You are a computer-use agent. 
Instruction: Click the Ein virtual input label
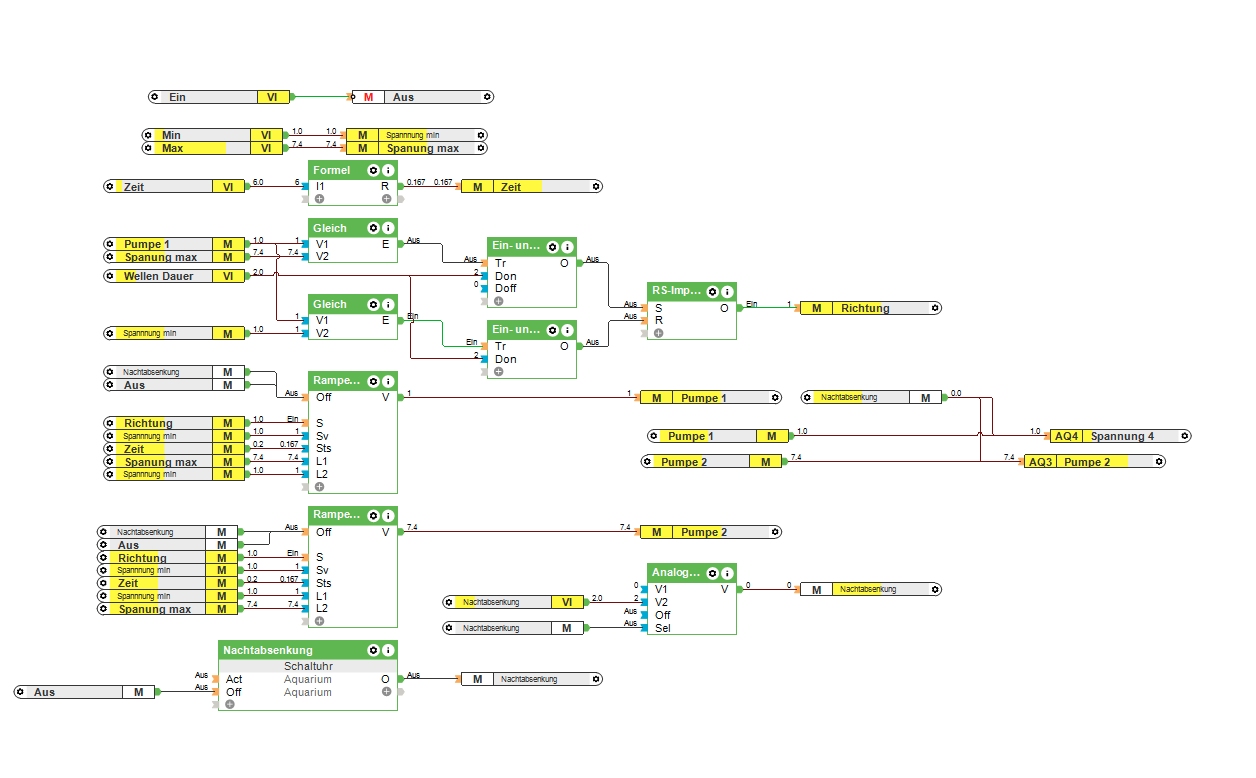(177, 97)
